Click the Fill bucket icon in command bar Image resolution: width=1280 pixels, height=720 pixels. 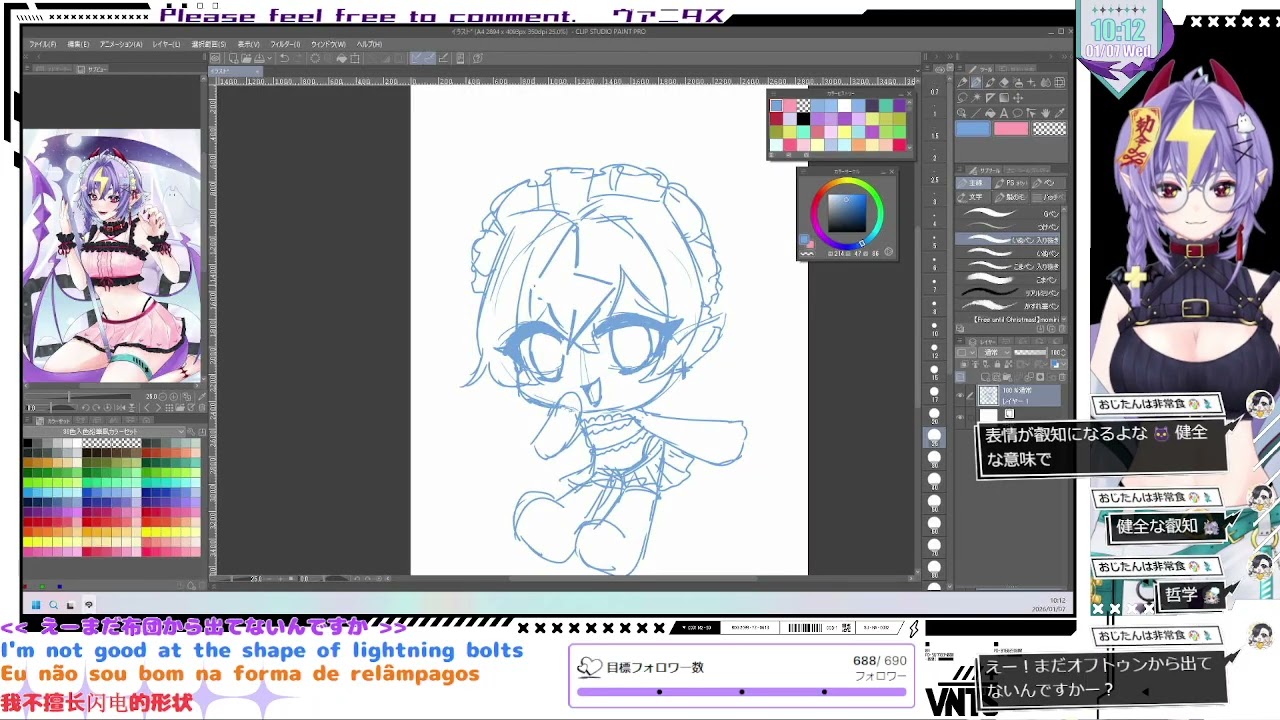[341, 58]
